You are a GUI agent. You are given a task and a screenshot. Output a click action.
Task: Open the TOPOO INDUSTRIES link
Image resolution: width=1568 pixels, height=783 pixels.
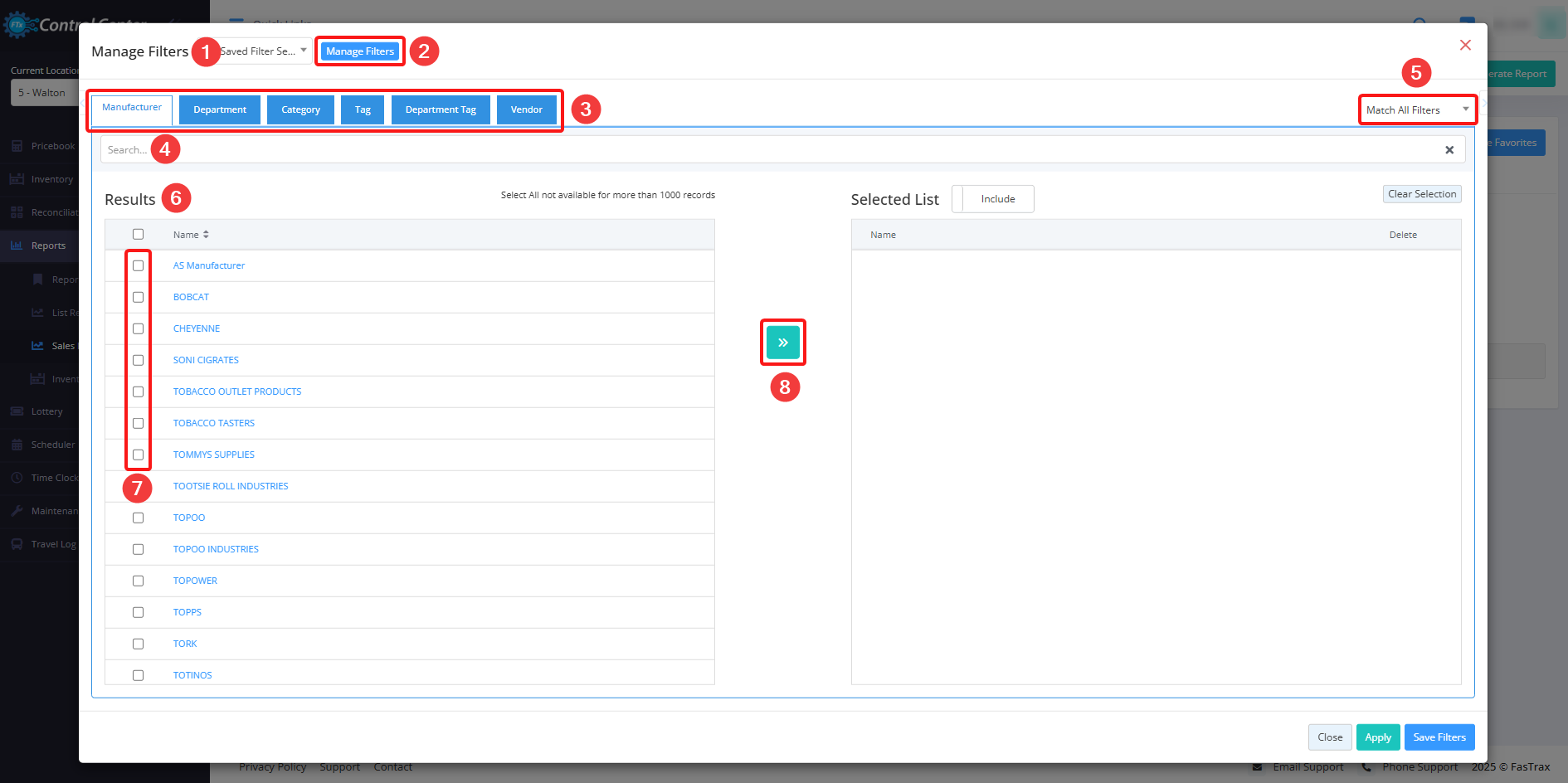pos(216,550)
